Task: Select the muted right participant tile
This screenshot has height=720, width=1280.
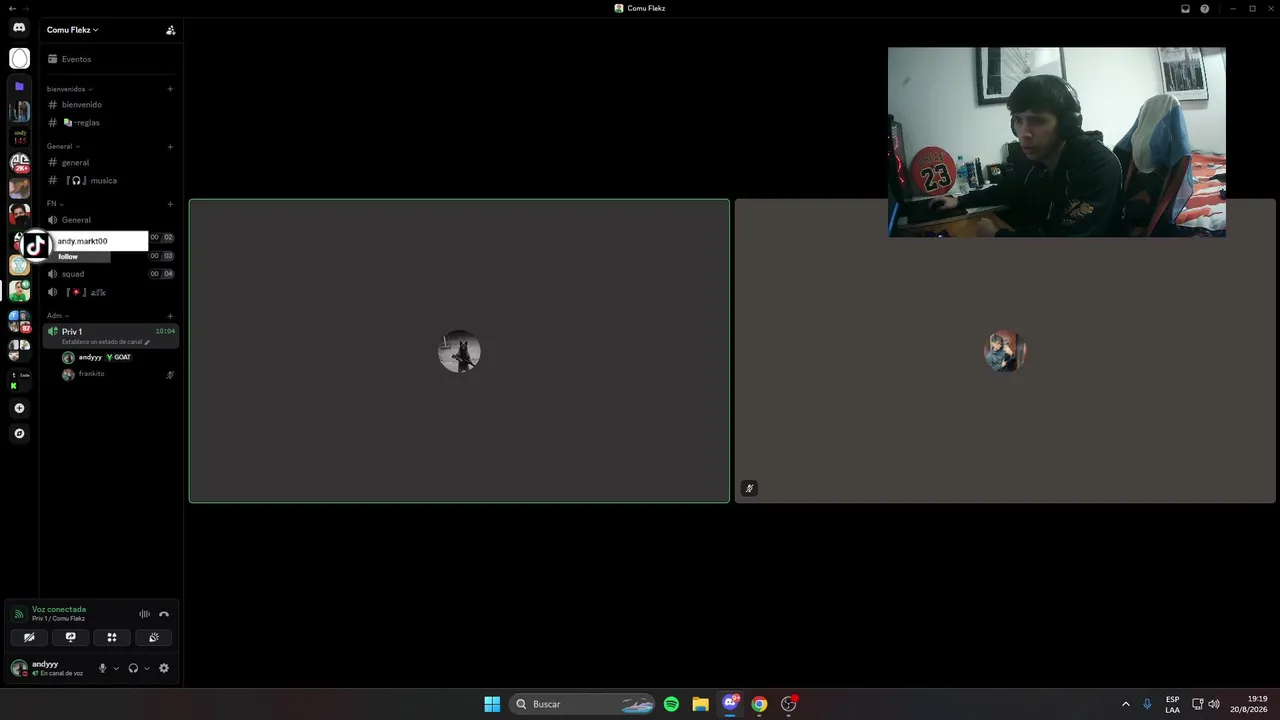Action: pos(1005,351)
